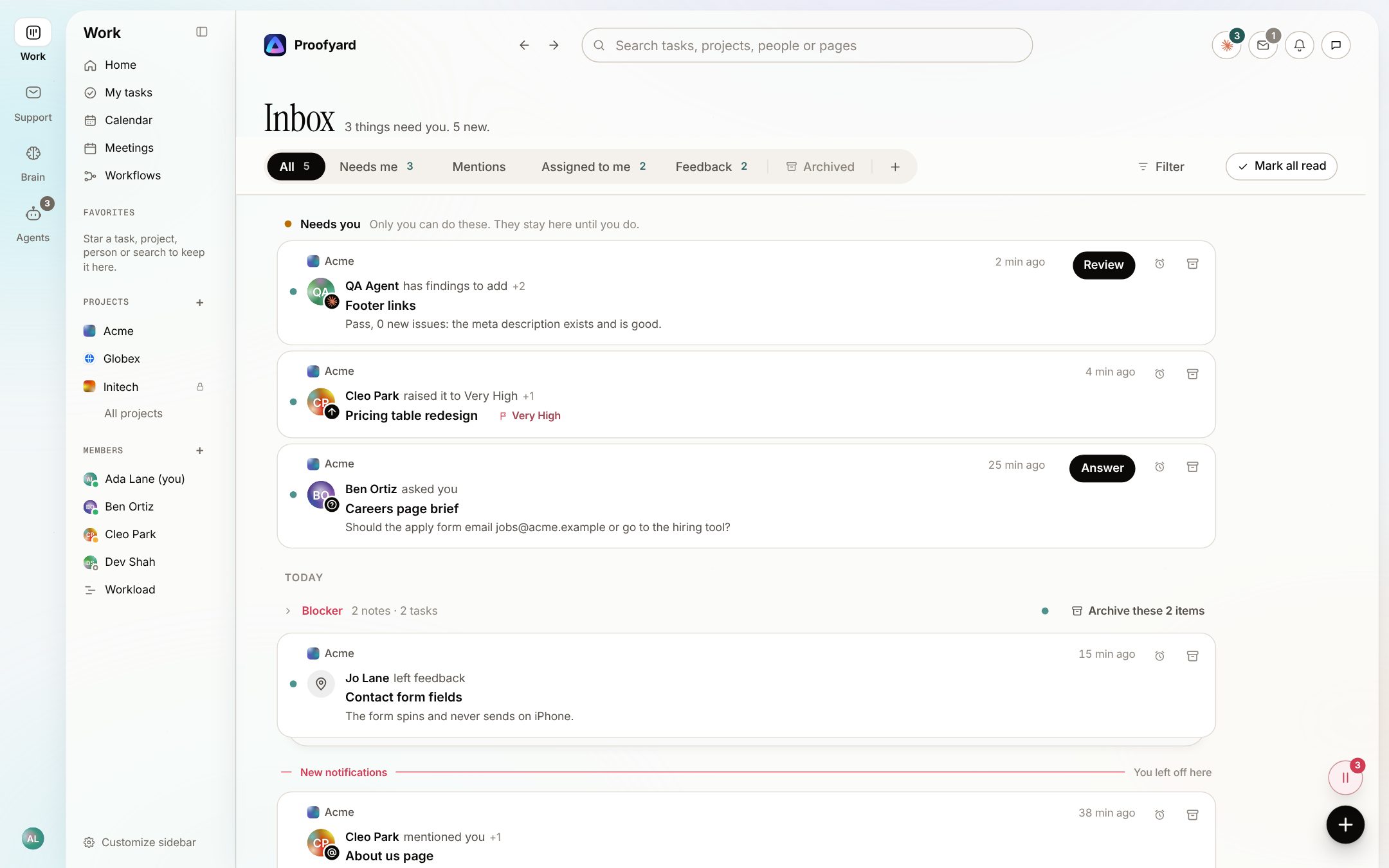Snooze the Footer links notification
1389x868 pixels.
[1159, 264]
